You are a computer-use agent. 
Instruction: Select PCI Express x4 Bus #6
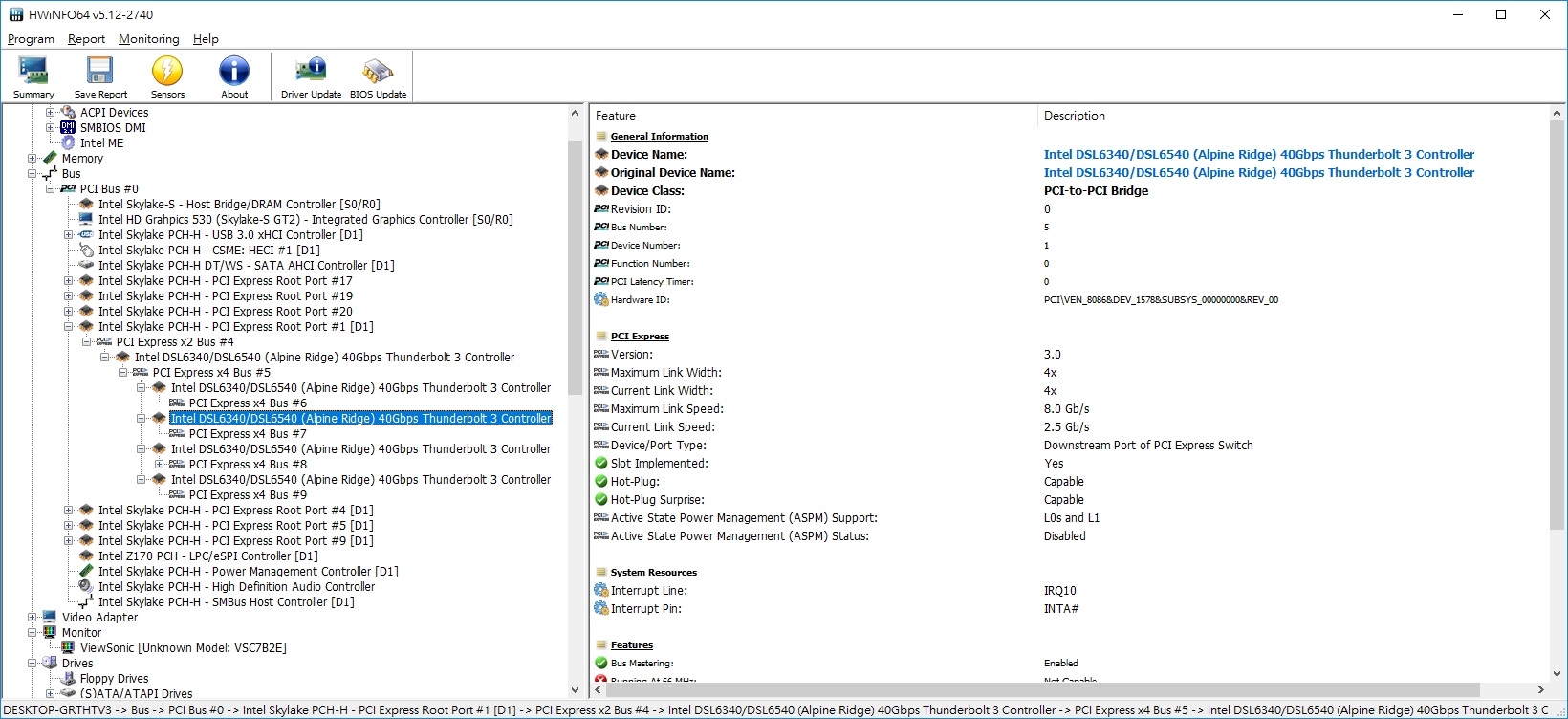coord(248,403)
